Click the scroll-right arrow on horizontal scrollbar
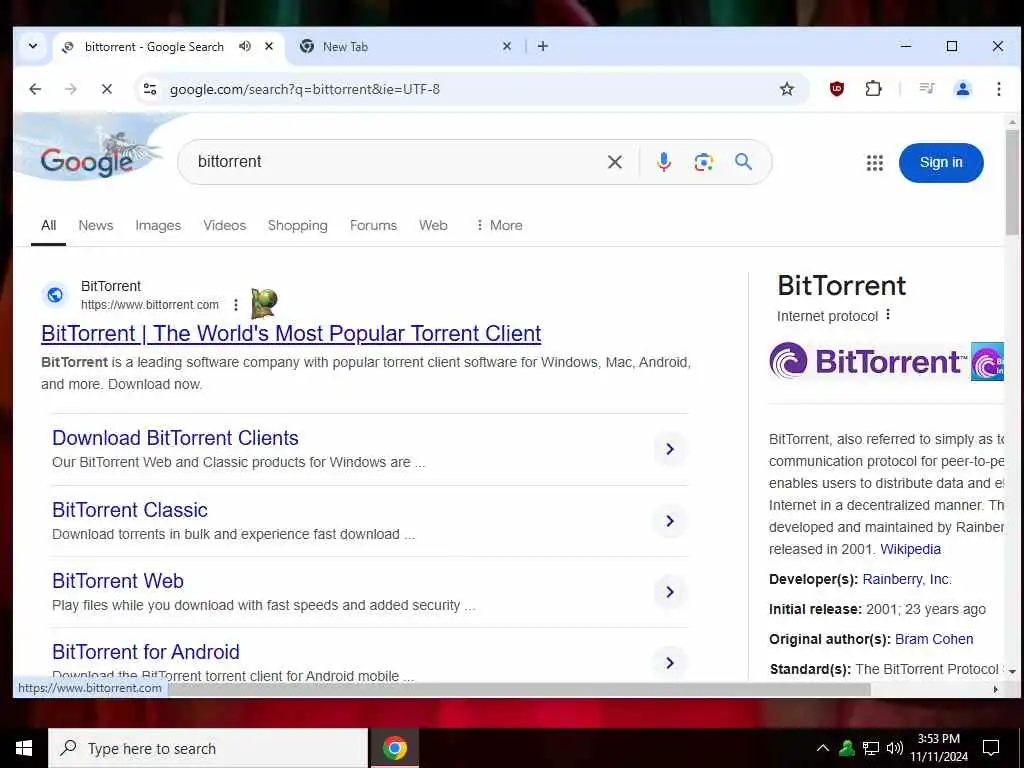 996,689
